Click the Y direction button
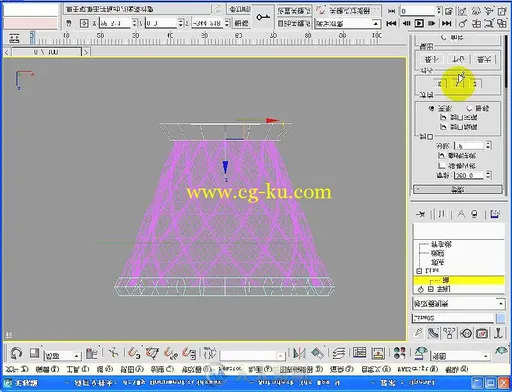 click(x=457, y=83)
